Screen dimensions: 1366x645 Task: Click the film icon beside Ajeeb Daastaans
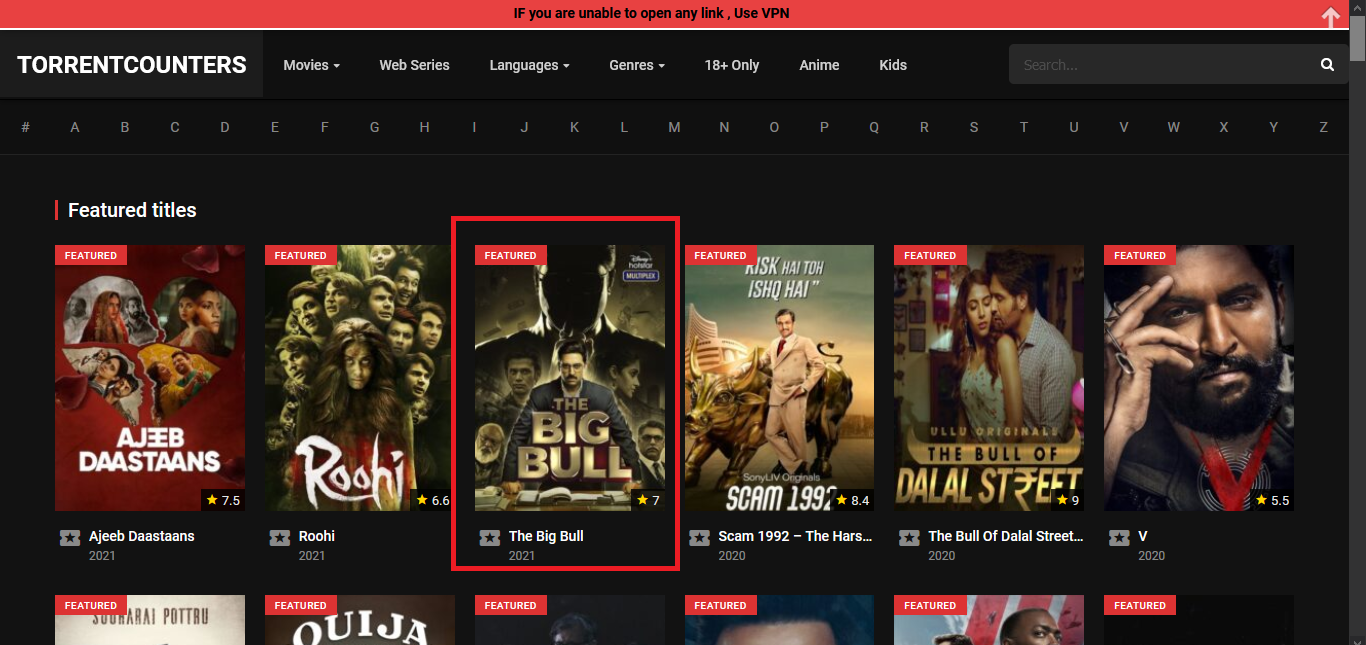click(x=69, y=538)
